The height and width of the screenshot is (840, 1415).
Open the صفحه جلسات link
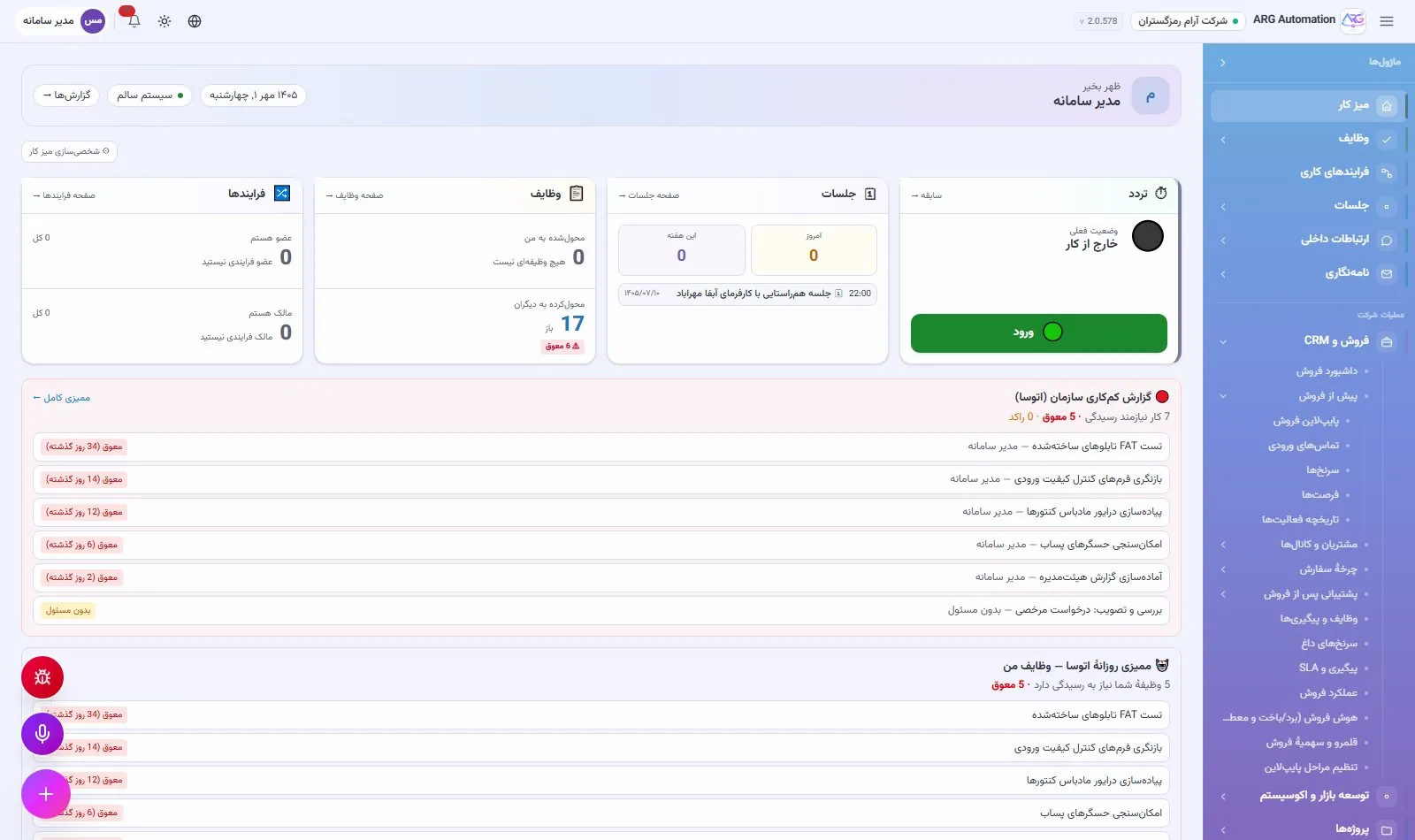pos(649,195)
